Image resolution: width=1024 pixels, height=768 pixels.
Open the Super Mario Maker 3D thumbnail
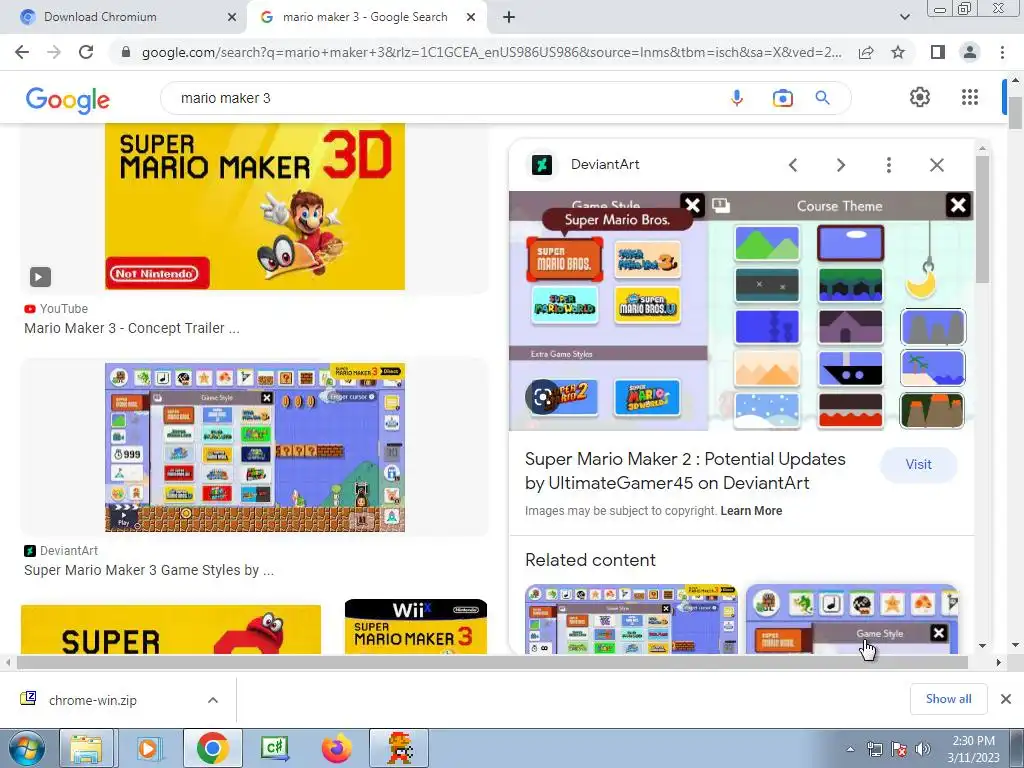click(255, 206)
